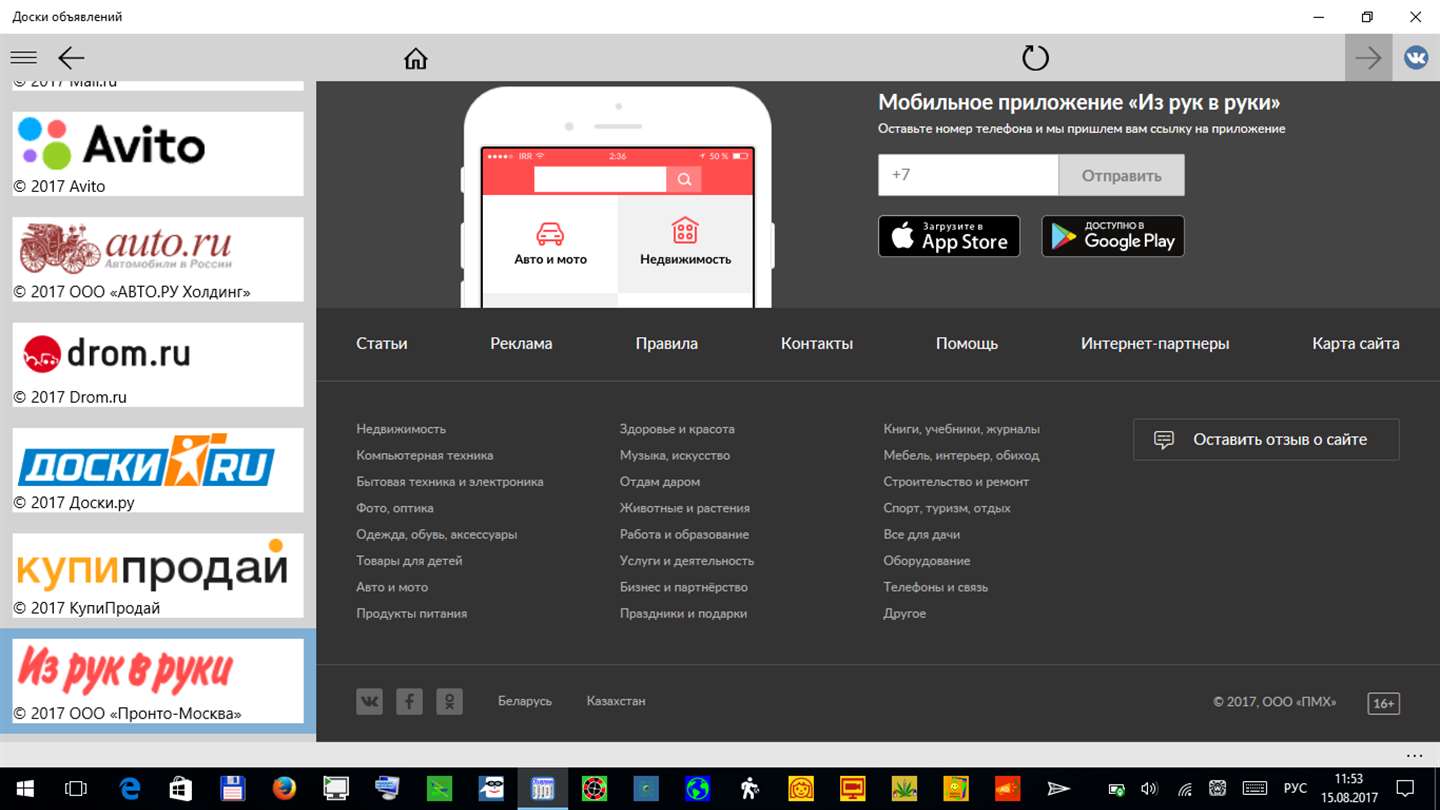
Task: Open the Avito board thumbnail
Action: pyautogui.click(x=158, y=154)
